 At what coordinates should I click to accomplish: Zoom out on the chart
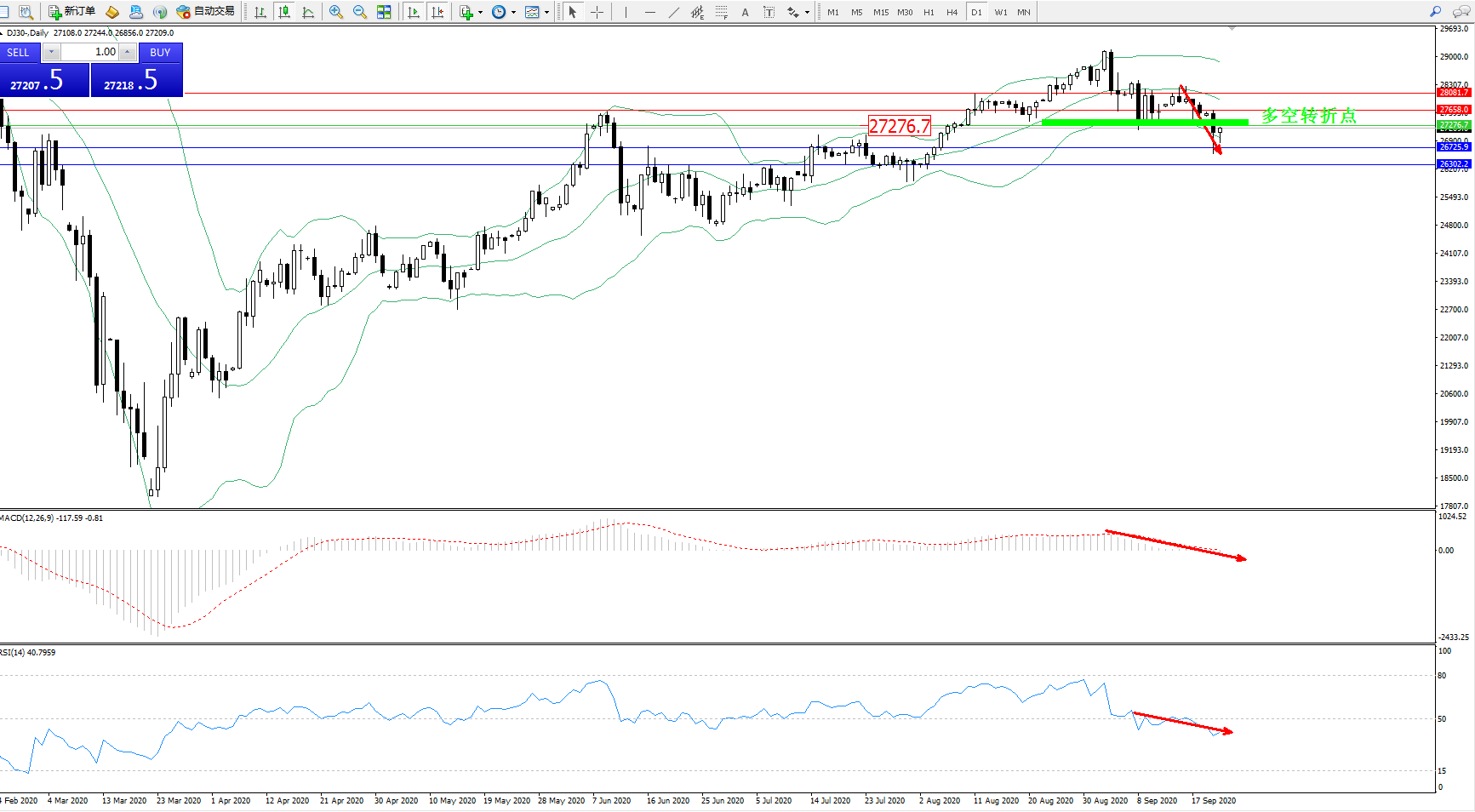(x=360, y=12)
